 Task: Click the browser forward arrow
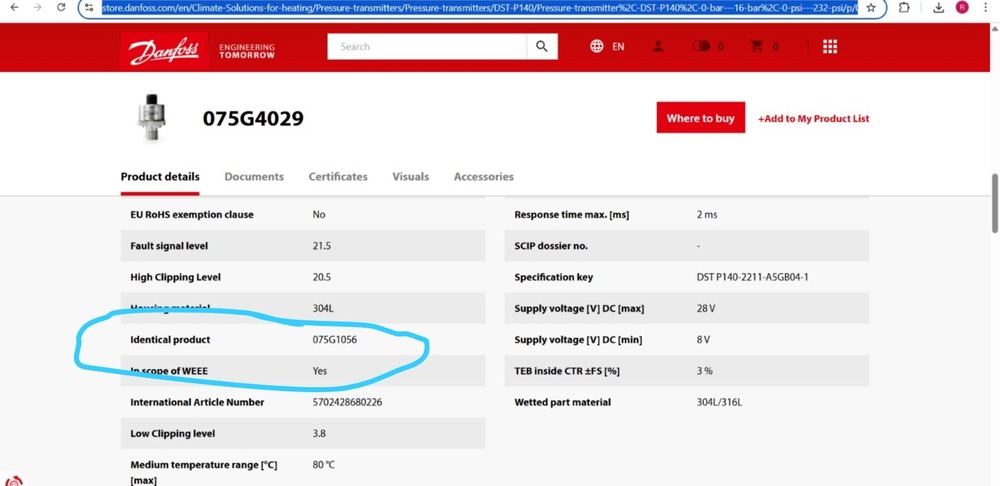tap(38, 7)
